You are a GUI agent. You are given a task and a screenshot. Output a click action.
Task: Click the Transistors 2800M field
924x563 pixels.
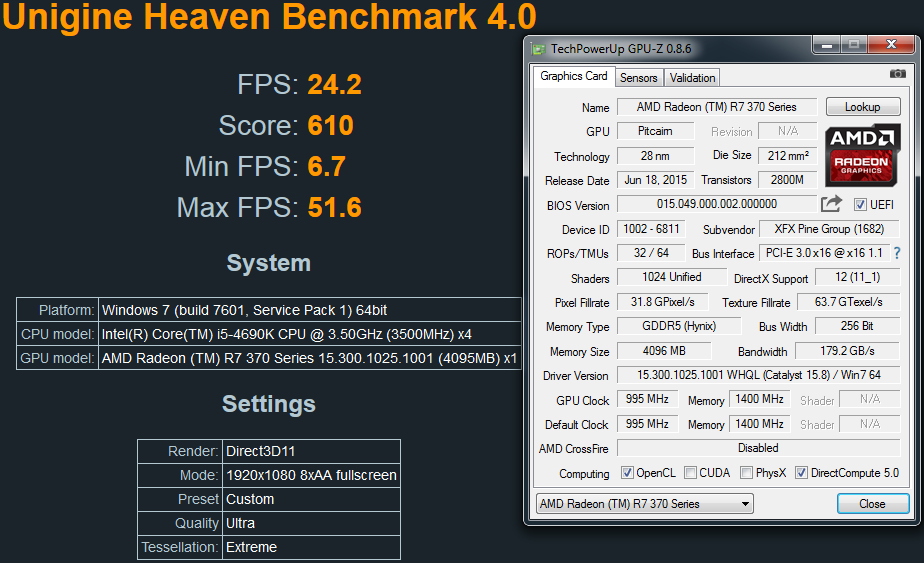point(788,180)
